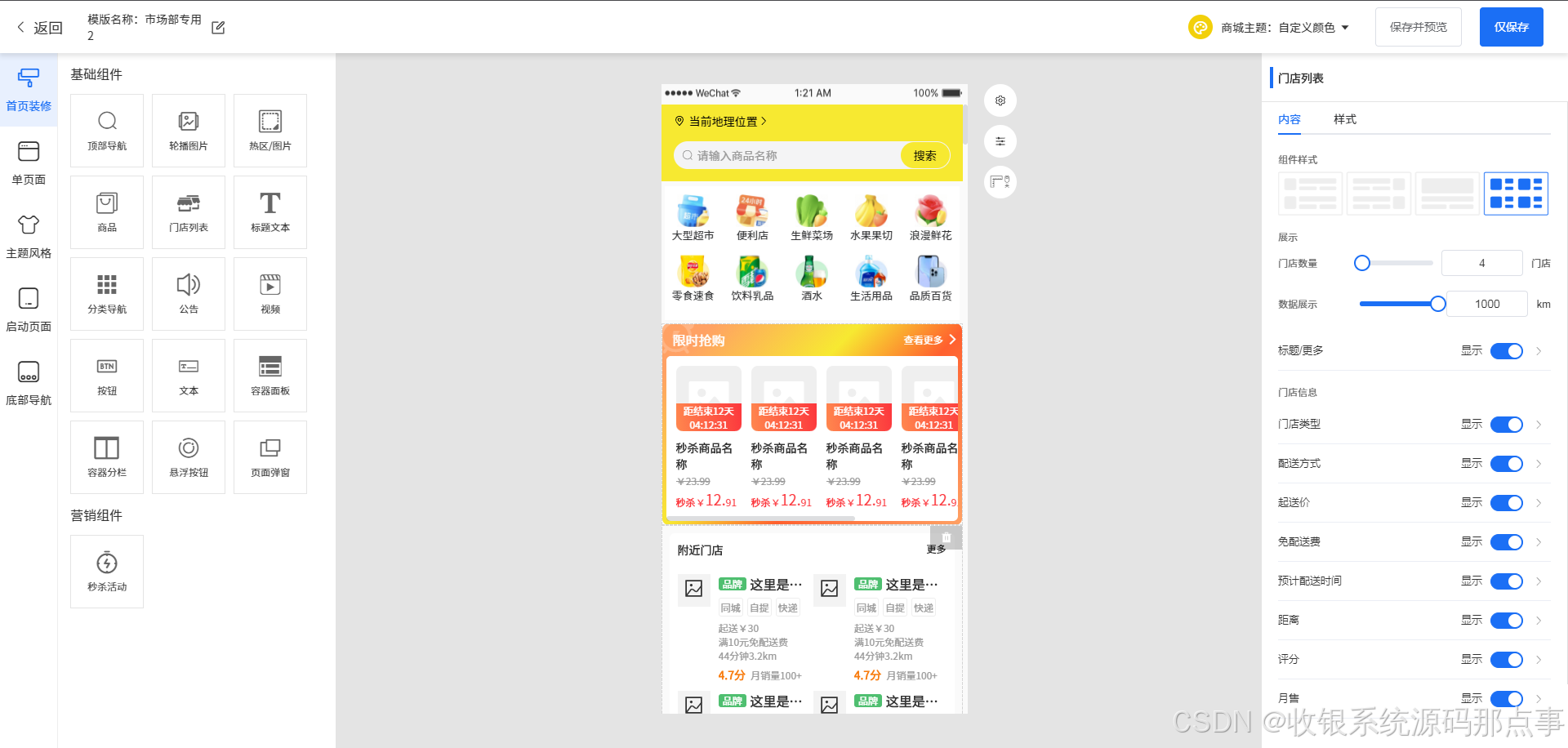The image size is (1568, 748).
Task: Open 查看更多 in flash sale banner
Action: tap(929, 340)
